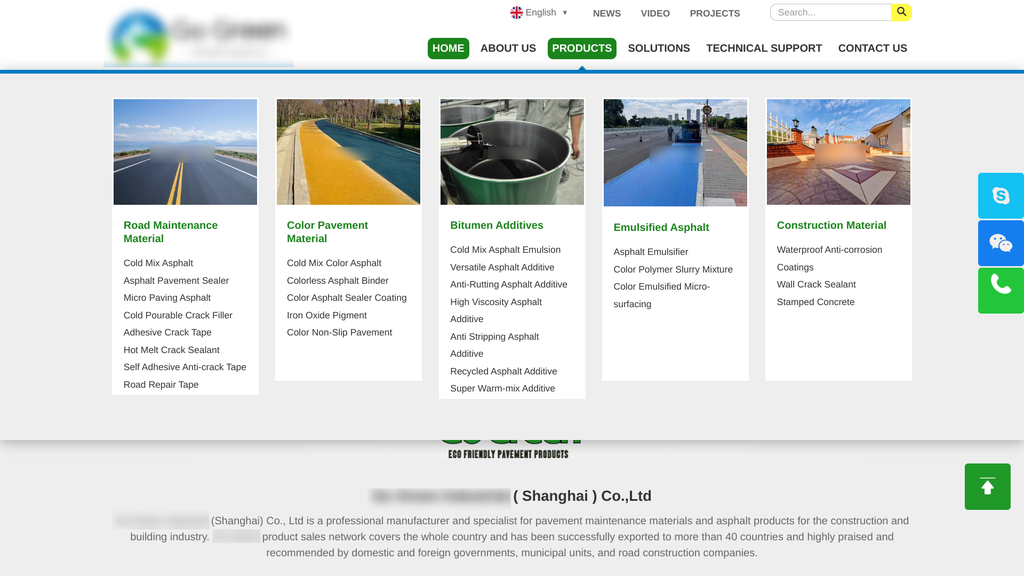
Task: Open the Skype contact button
Action: pos(1000,195)
